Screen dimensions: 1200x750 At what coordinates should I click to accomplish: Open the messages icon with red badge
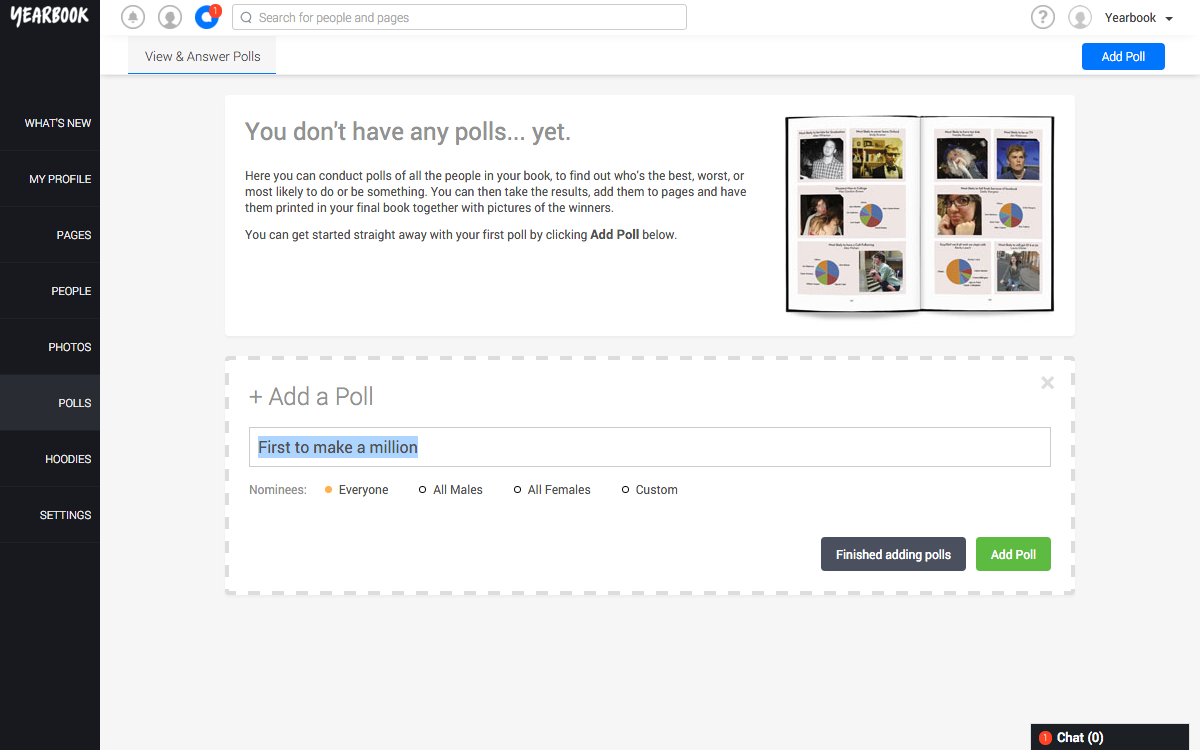(x=207, y=17)
